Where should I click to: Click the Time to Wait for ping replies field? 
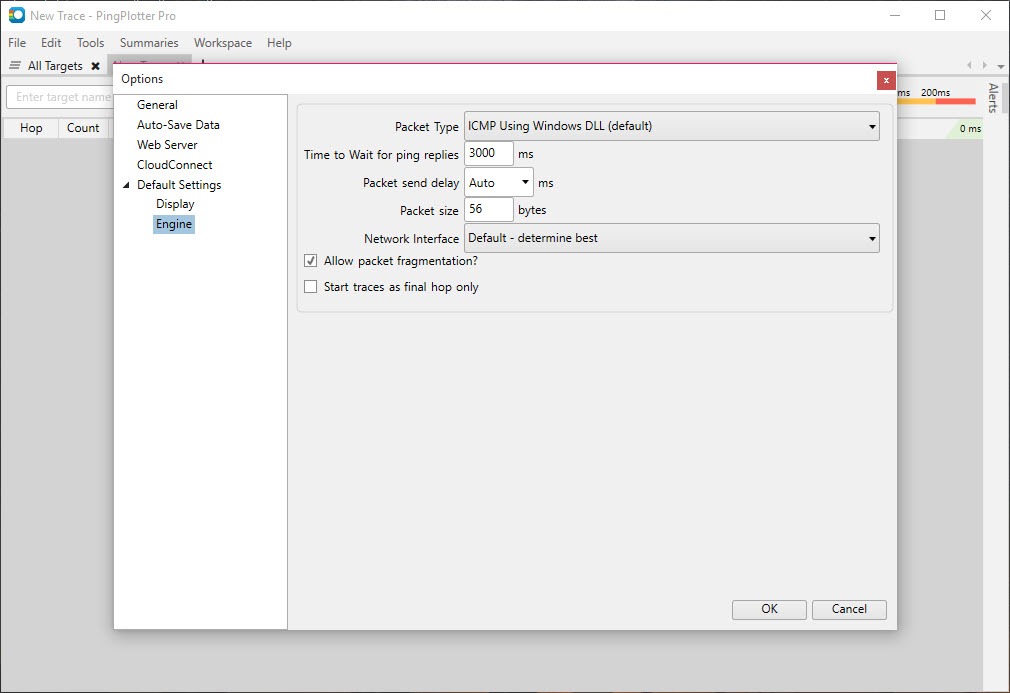tap(488, 153)
